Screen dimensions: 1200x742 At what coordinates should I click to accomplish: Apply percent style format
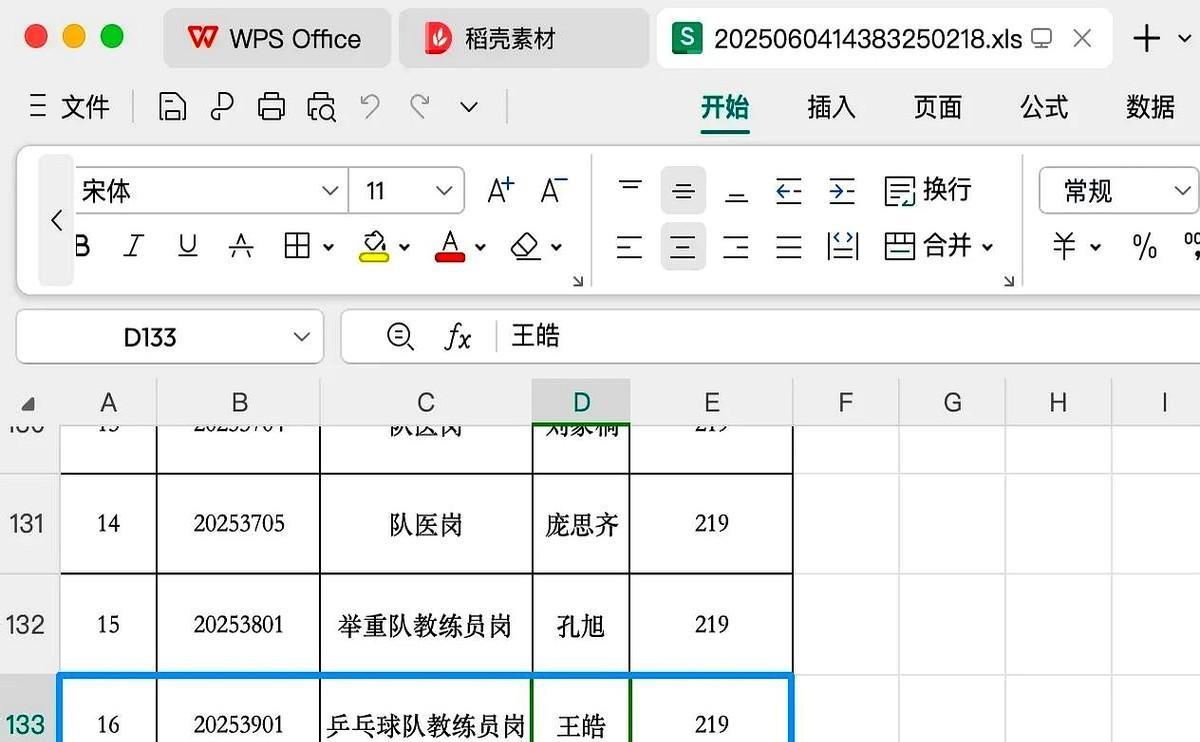[1144, 246]
